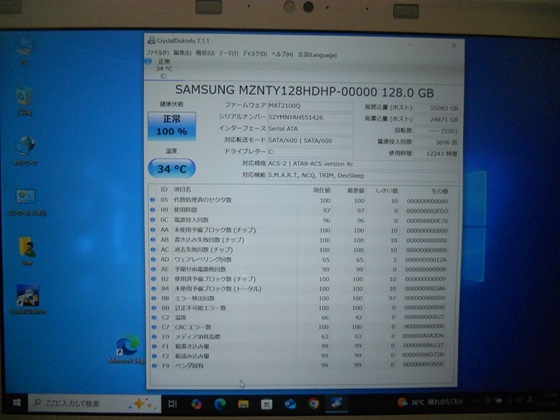
Task: Click the blue status dot for ID F2
Action: click(x=154, y=356)
